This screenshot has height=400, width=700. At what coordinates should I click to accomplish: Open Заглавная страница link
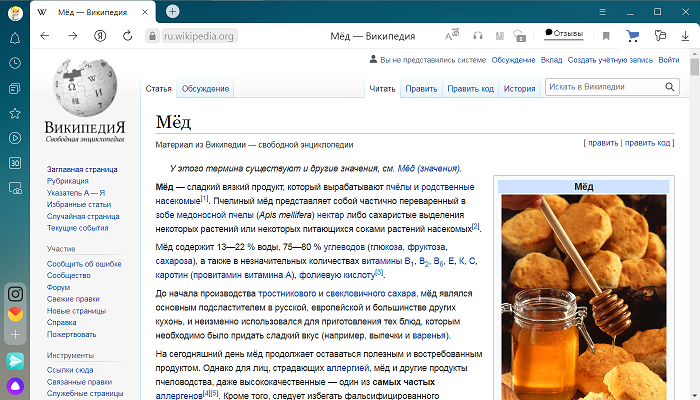pyautogui.click(x=82, y=169)
